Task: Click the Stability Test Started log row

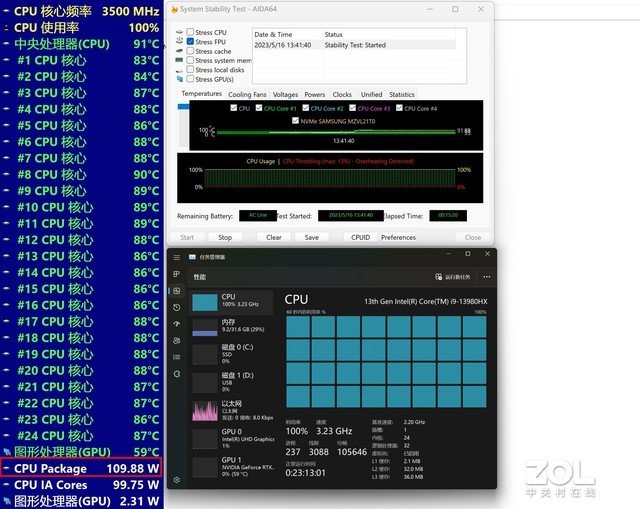Action: tap(354, 45)
